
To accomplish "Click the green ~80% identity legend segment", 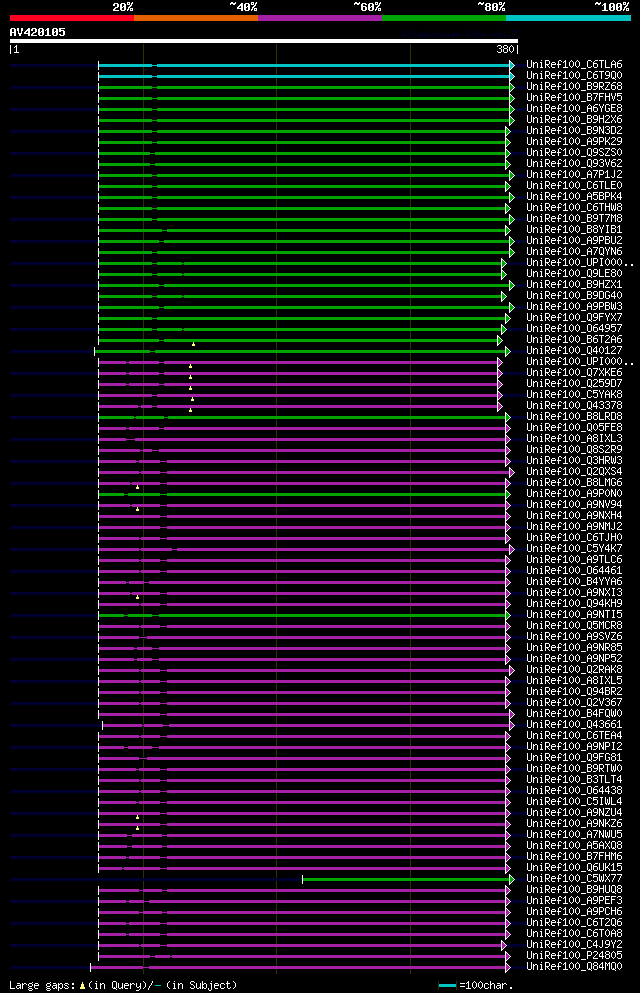I will [x=444, y=18].
